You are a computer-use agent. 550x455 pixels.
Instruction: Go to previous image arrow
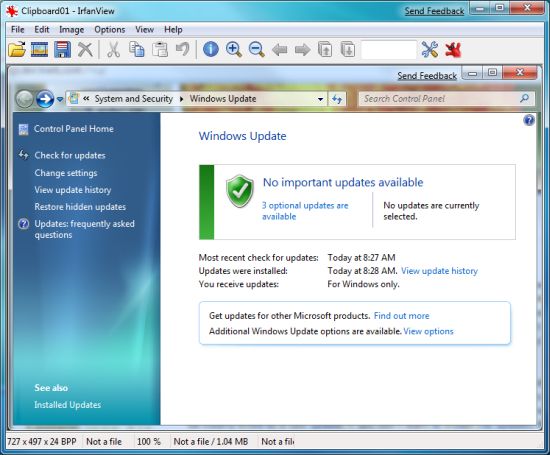pos(280,50)
